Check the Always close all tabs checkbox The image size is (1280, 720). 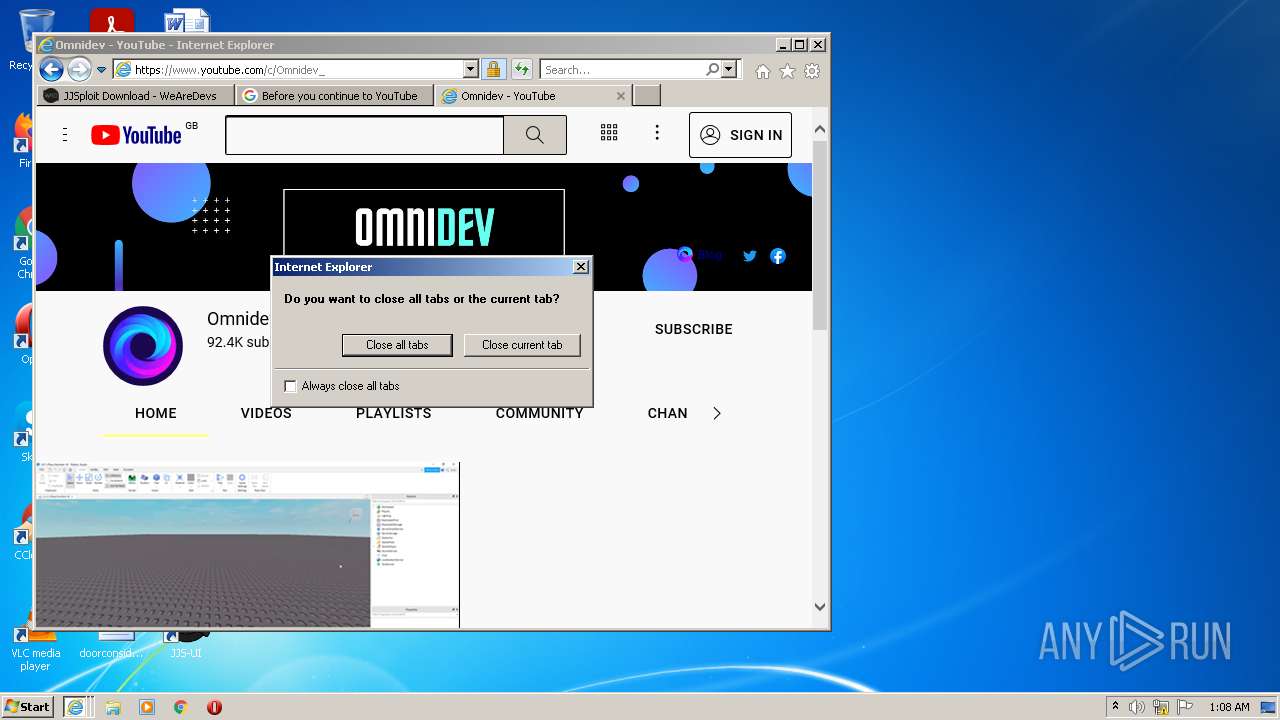tap(291, 386)
